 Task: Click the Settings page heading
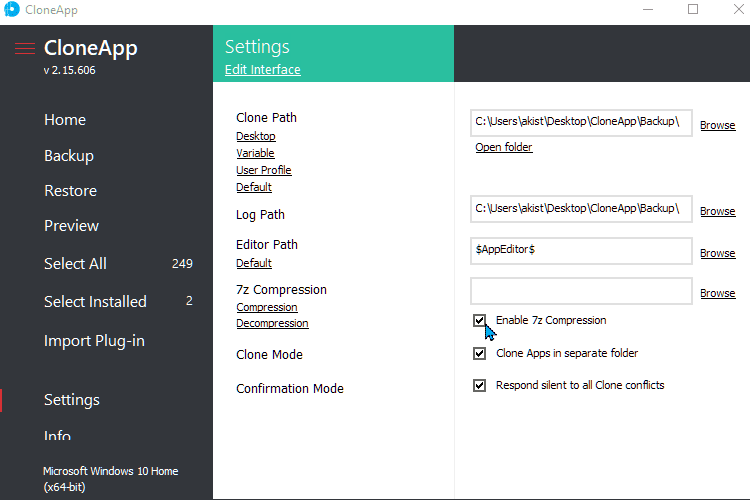point(257,47)
